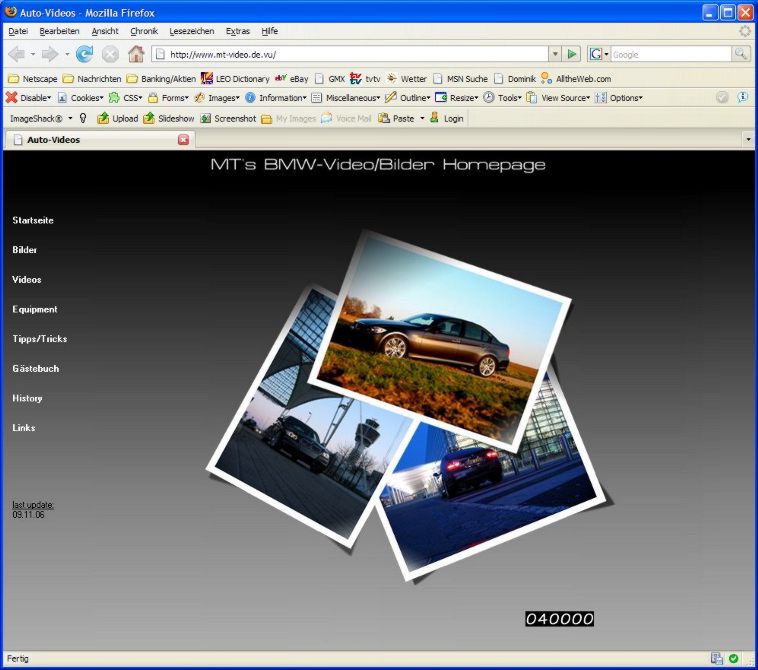
Task: Go to the Home page icon
Action: (x=136, y=54)
